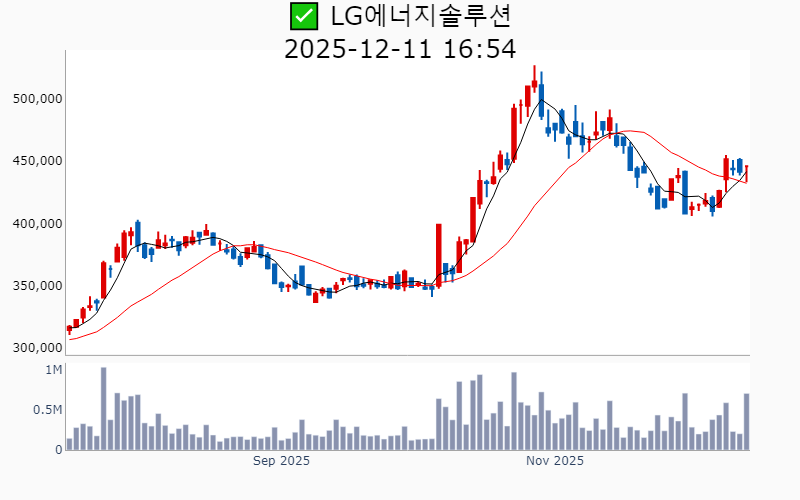Viewport: 800px width, 500px height.
Task: Click the last candlestick at right edge
Action: pos(746,173)
